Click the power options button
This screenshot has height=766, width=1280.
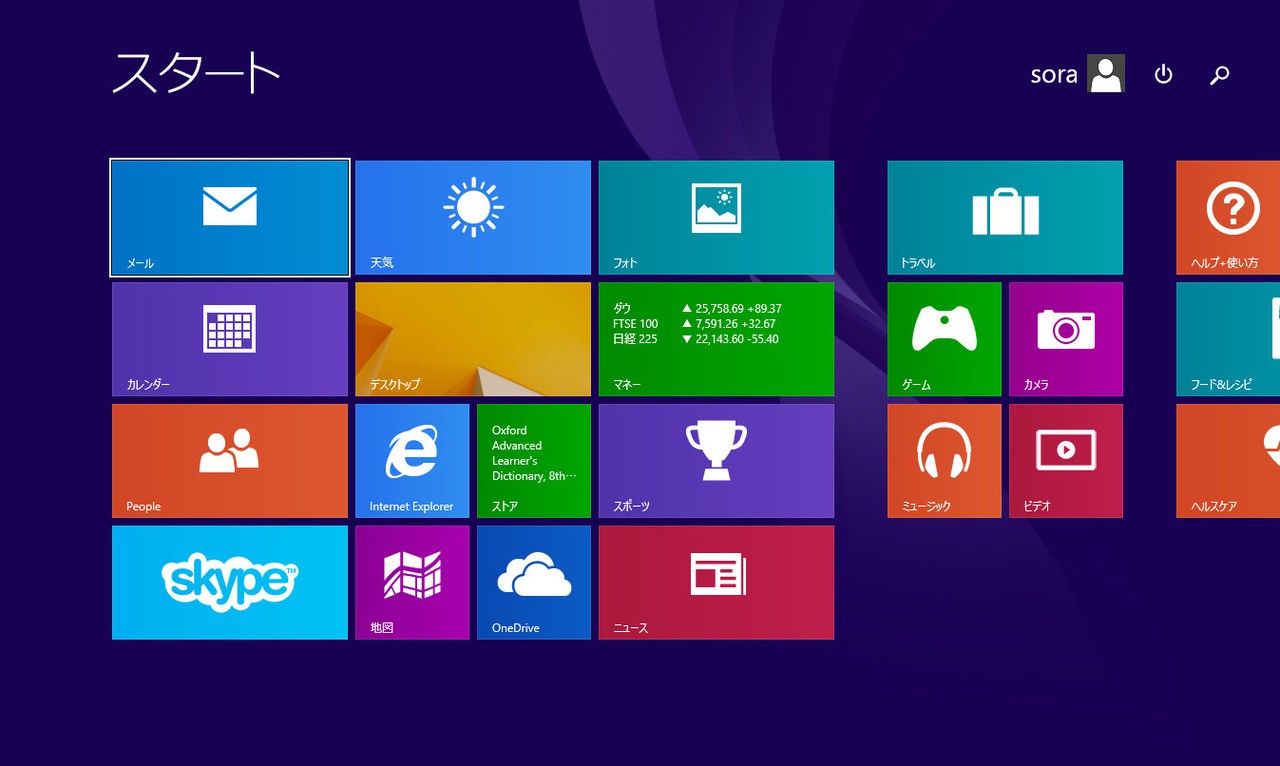coord(1163,74)
